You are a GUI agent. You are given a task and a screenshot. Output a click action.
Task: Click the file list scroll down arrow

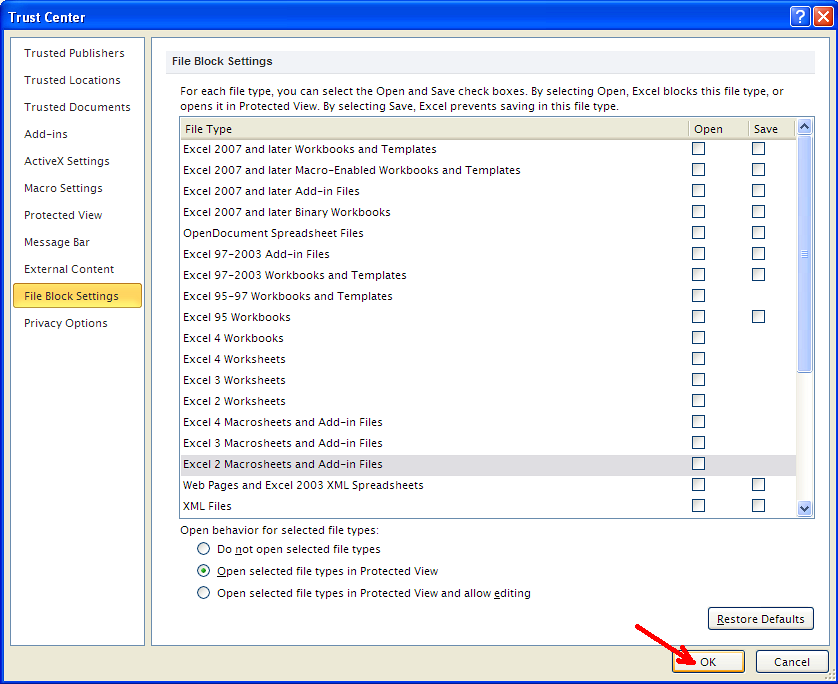[804, 508]
